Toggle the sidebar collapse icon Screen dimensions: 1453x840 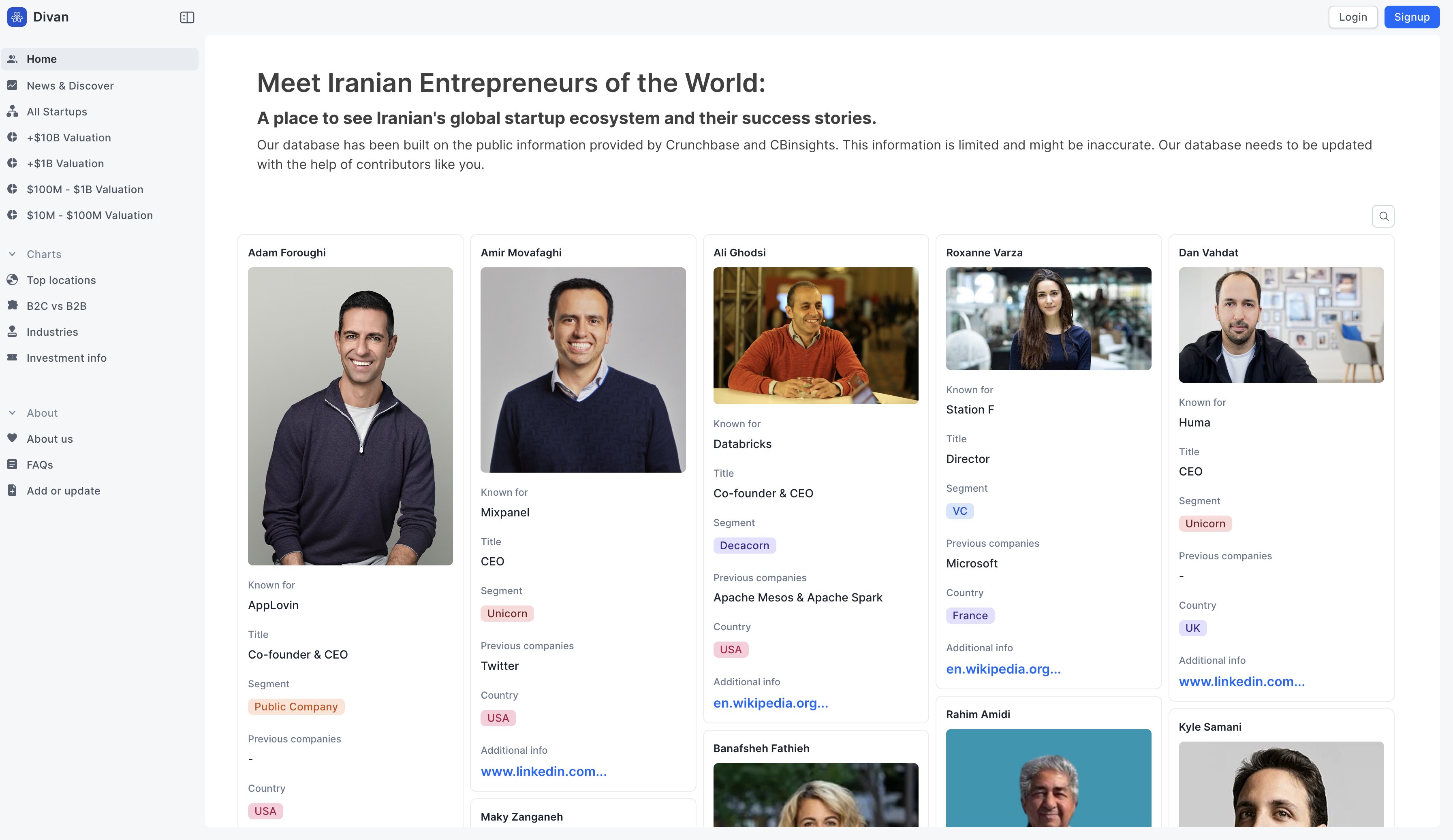187,17
